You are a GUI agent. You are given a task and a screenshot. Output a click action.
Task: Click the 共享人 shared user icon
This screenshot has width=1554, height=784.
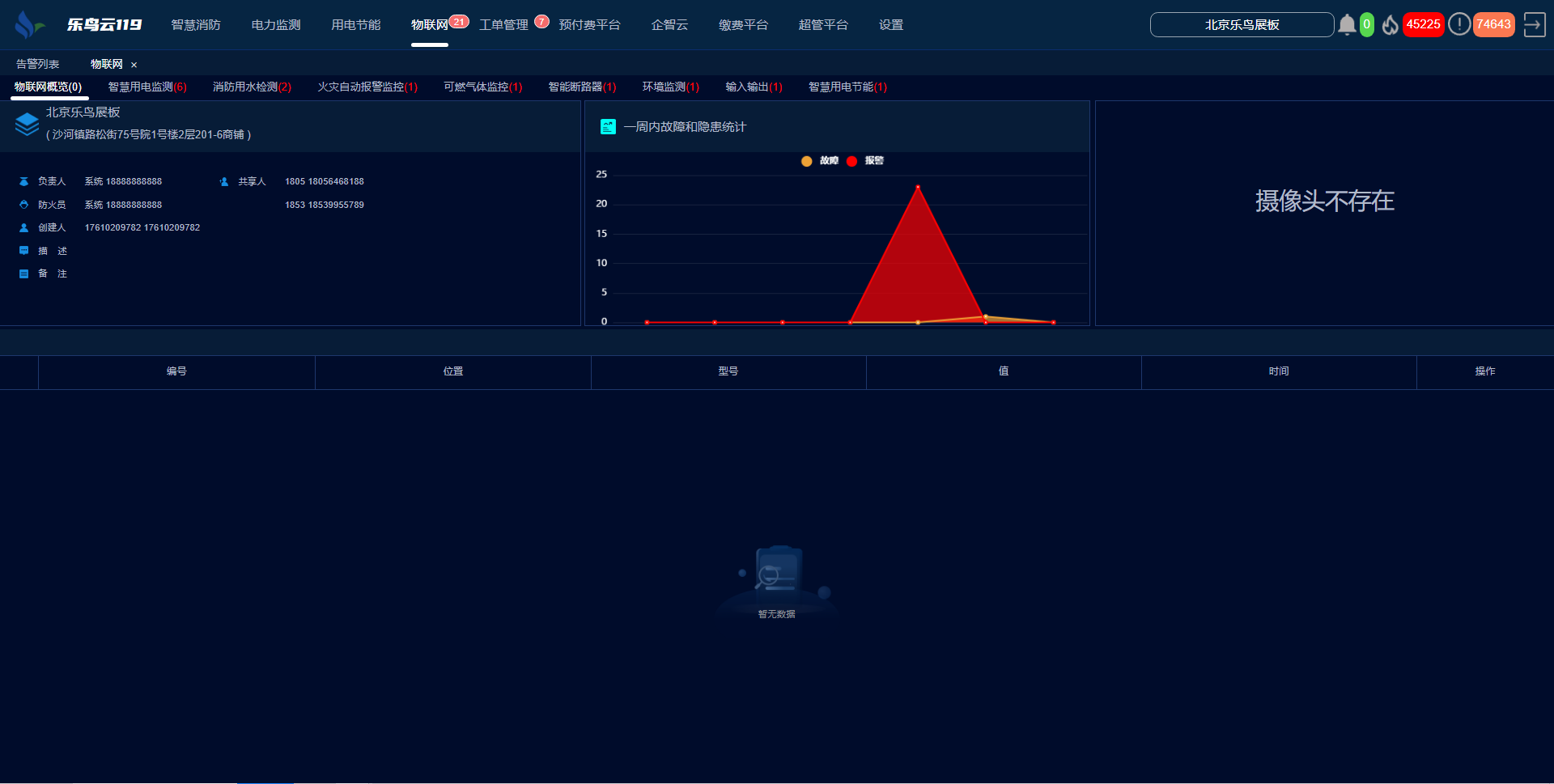pyautogui.click(x=224, y=182)
